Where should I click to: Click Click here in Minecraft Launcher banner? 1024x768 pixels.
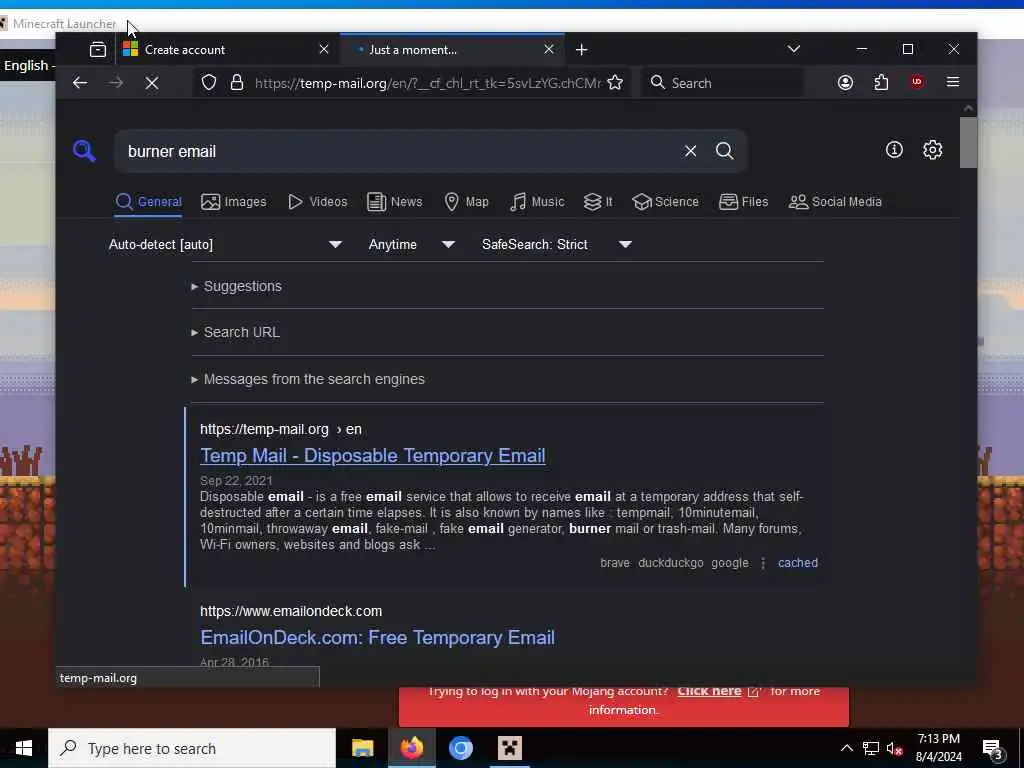[x=709, y=691]
